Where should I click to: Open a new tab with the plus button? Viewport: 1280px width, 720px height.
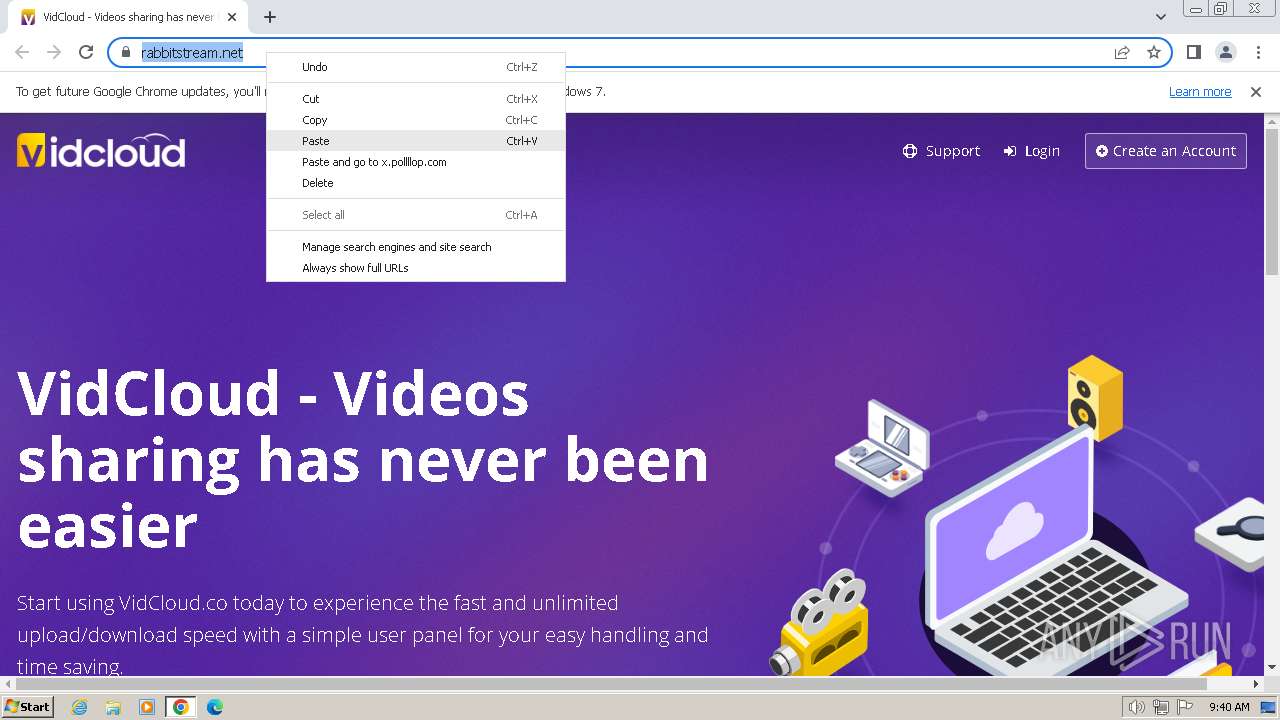(x=270, y=17)
